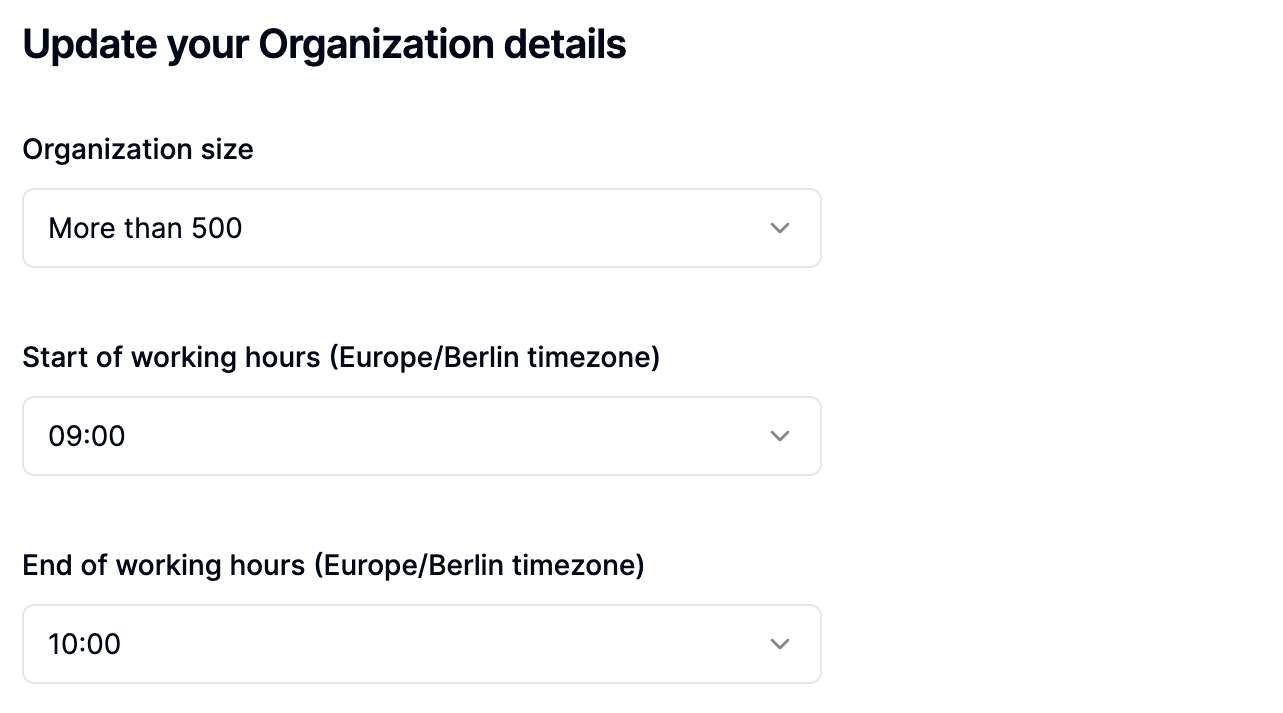This screenshot has height=713, width=1283.
Task: Click the downward arrow on the bottom dropdown
Action: tap(779, 643)
